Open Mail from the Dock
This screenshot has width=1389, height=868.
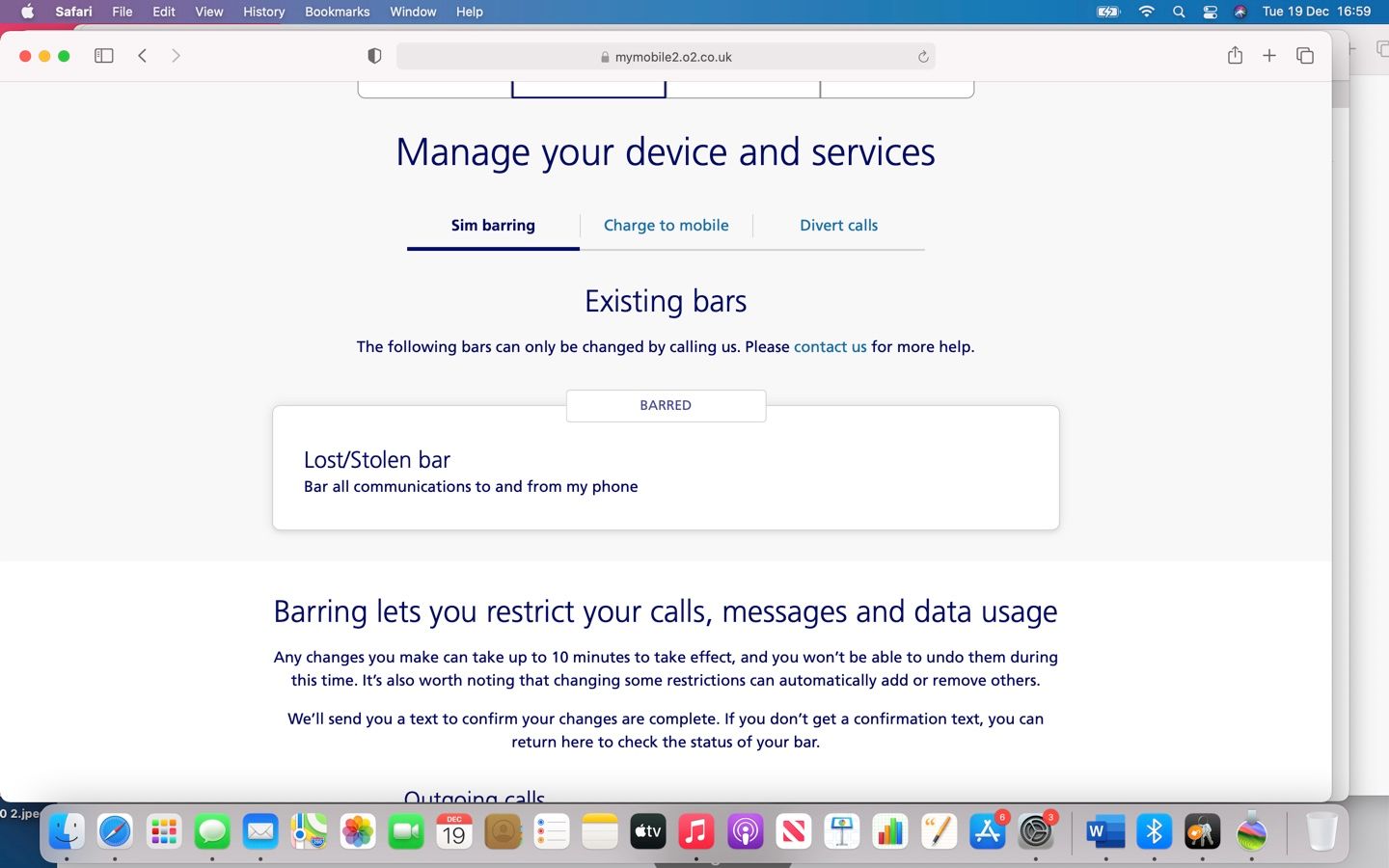pyautogui.click(x=260, y=830)
